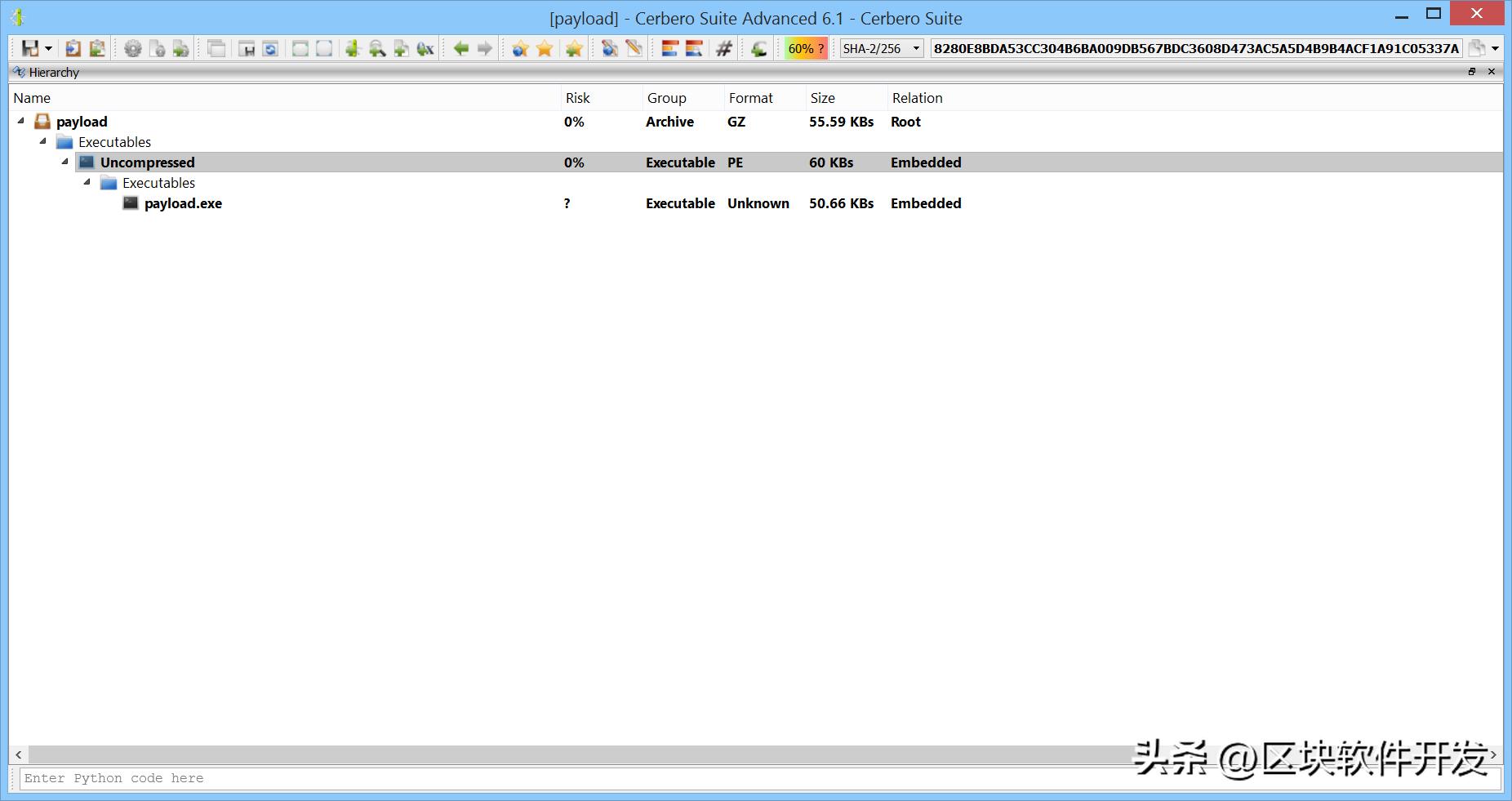The height and width of the screenshot is (801, 1512).
Task: Select the payload root archive row
Action: click(x=756, y=122)
